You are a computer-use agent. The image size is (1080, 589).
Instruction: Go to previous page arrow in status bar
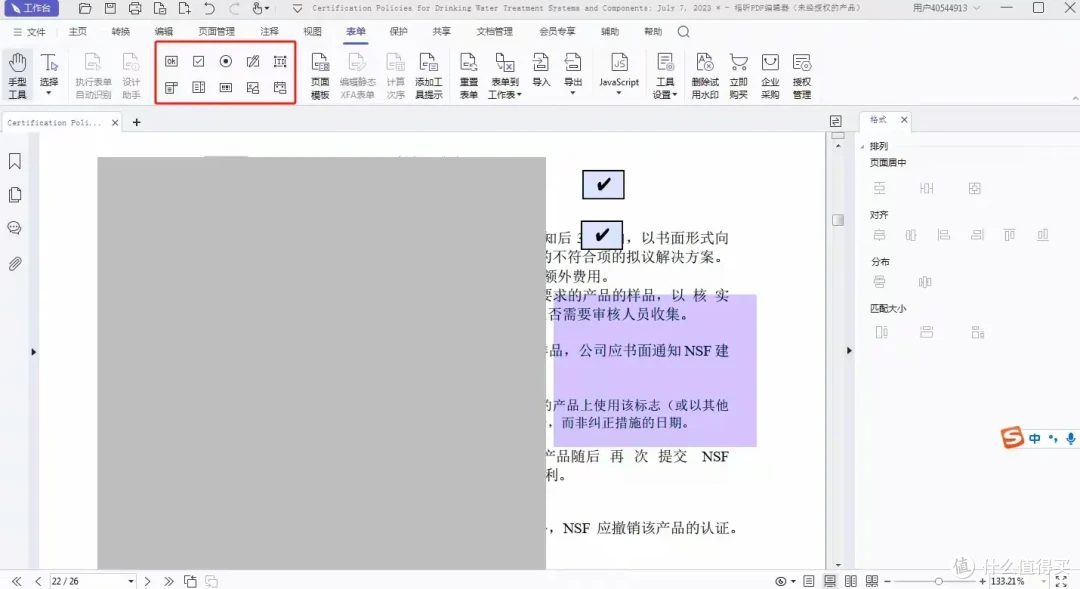[x=38, y=581]
